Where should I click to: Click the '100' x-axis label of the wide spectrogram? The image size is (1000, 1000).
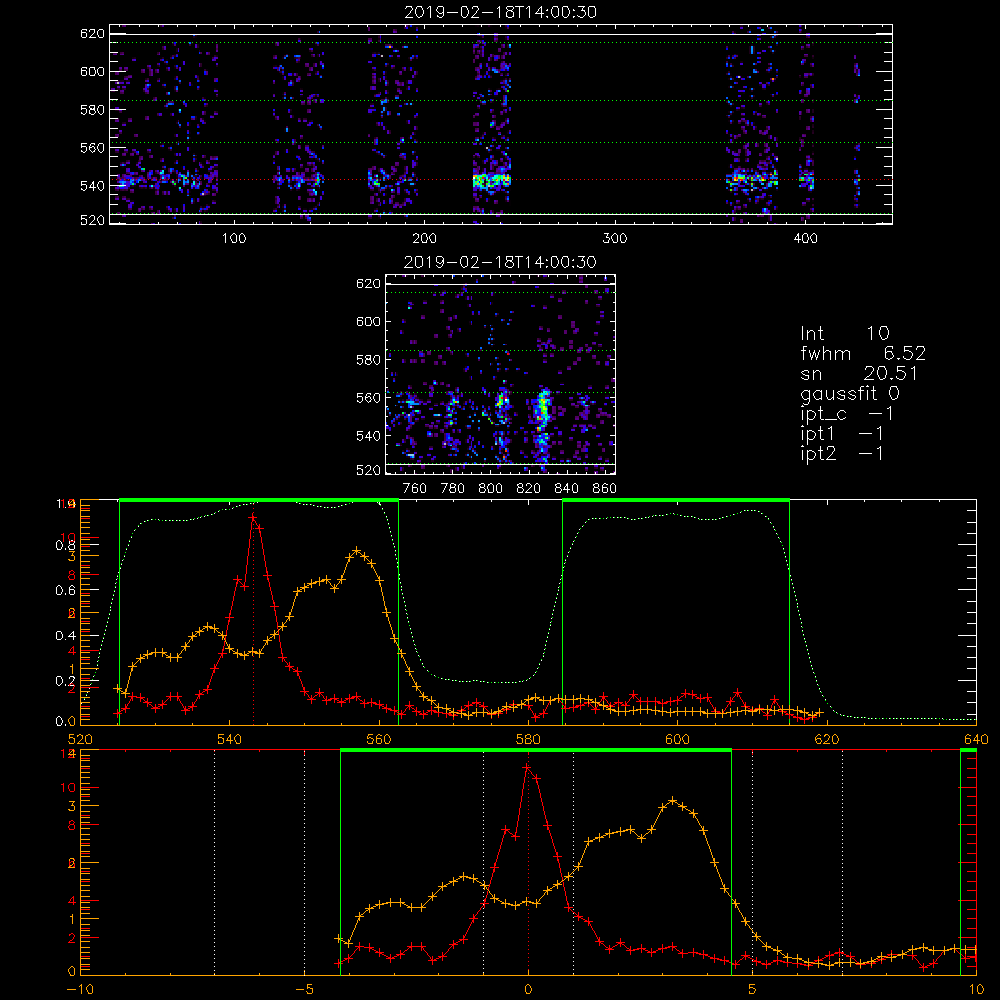(x=234, y=239)
